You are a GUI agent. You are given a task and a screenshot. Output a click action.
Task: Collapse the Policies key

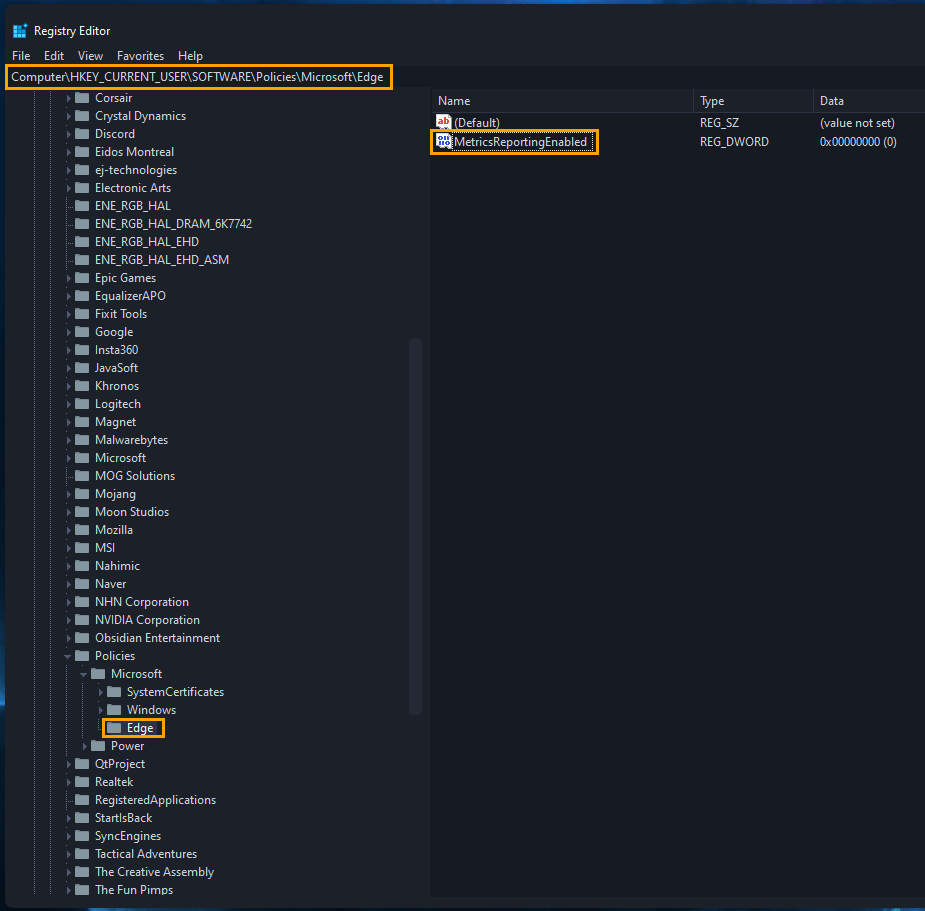coord(68,656)
